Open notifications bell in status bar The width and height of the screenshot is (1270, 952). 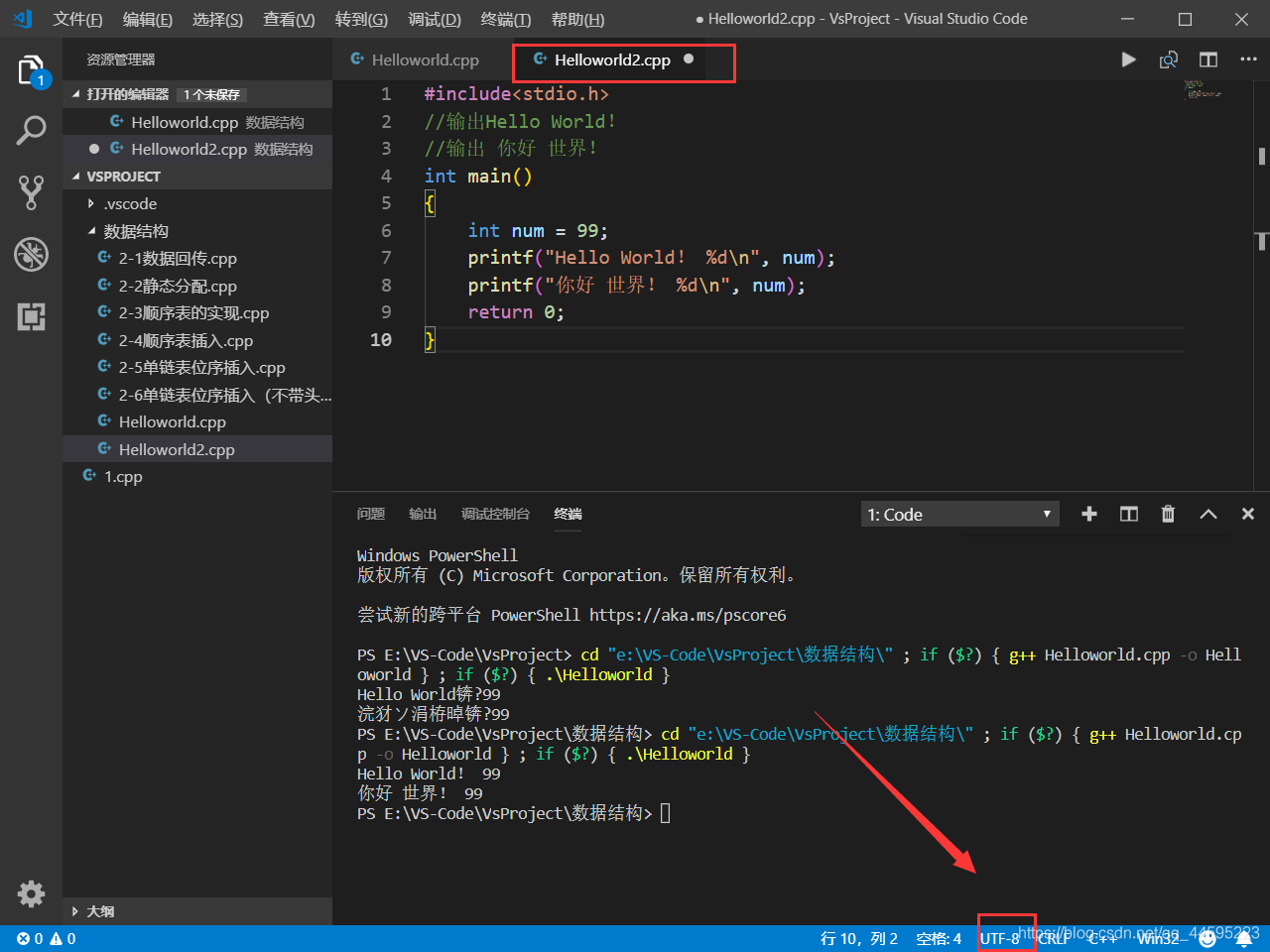(x=1244, y=938)
